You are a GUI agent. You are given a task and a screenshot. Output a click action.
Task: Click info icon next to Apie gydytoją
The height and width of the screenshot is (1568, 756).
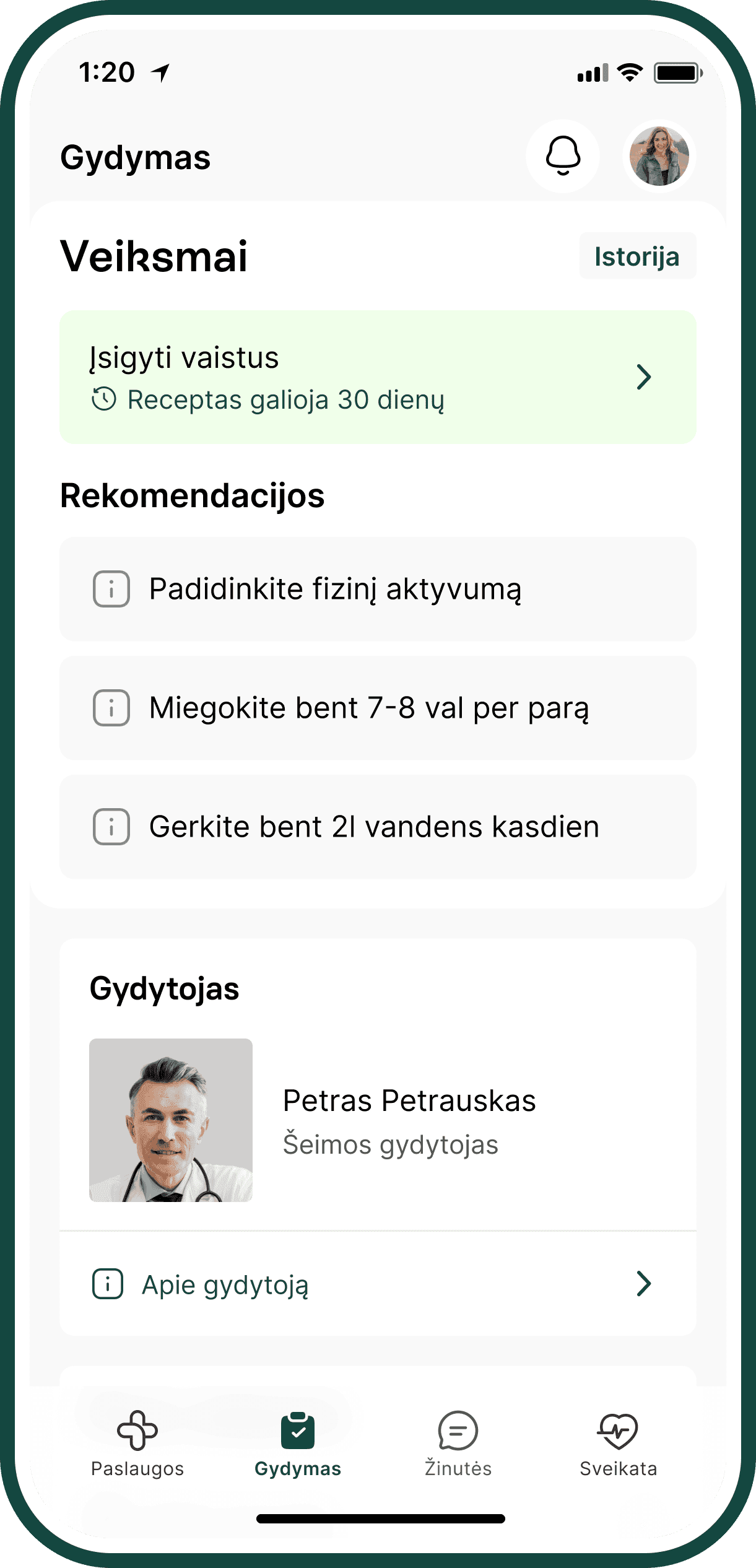(108, 1284)
